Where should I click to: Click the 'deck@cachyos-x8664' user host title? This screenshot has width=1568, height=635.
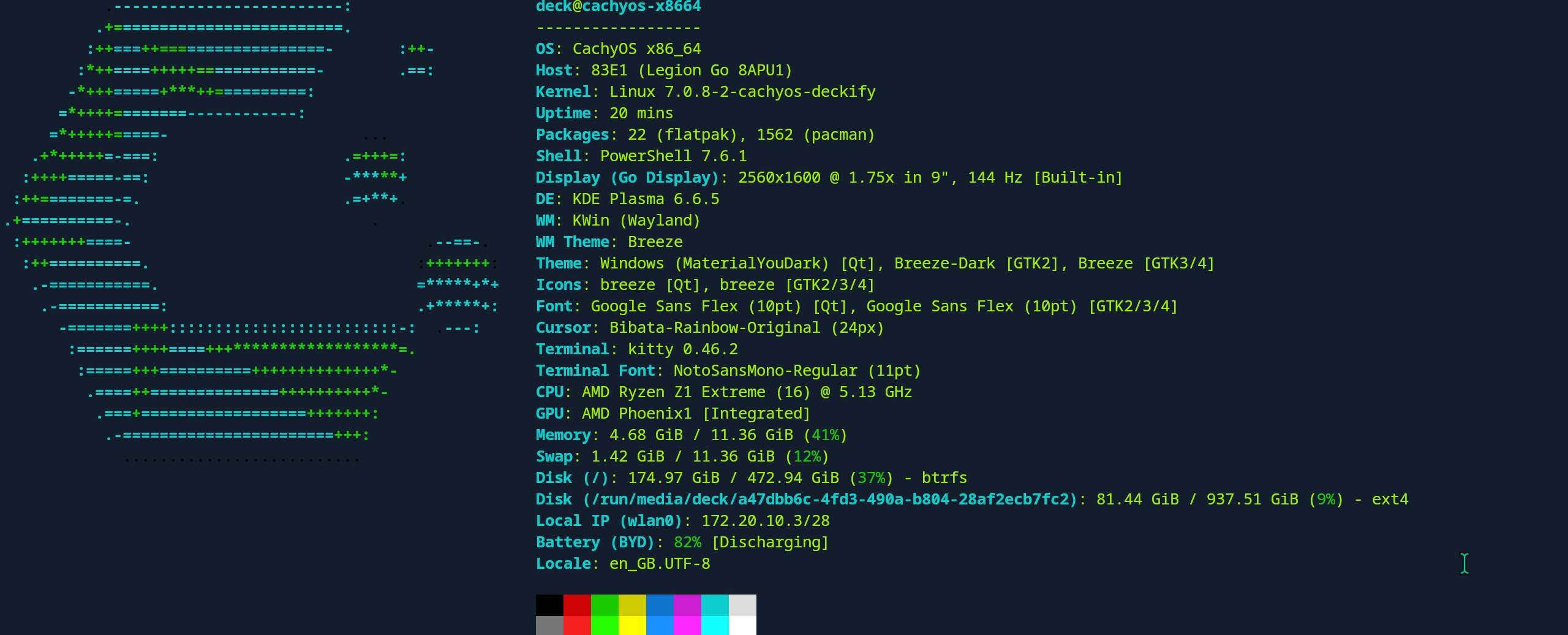point(618,6)
